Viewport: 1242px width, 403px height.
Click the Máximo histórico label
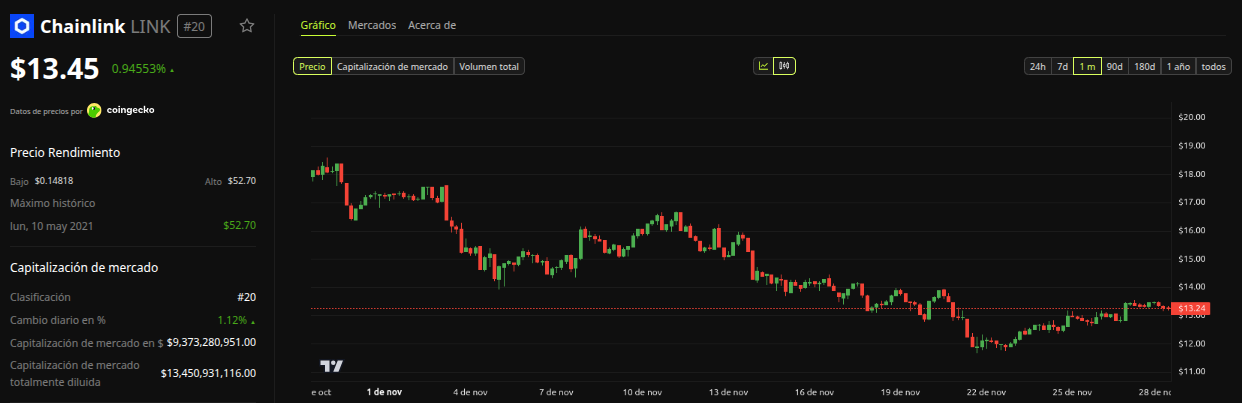click(52, 203)
